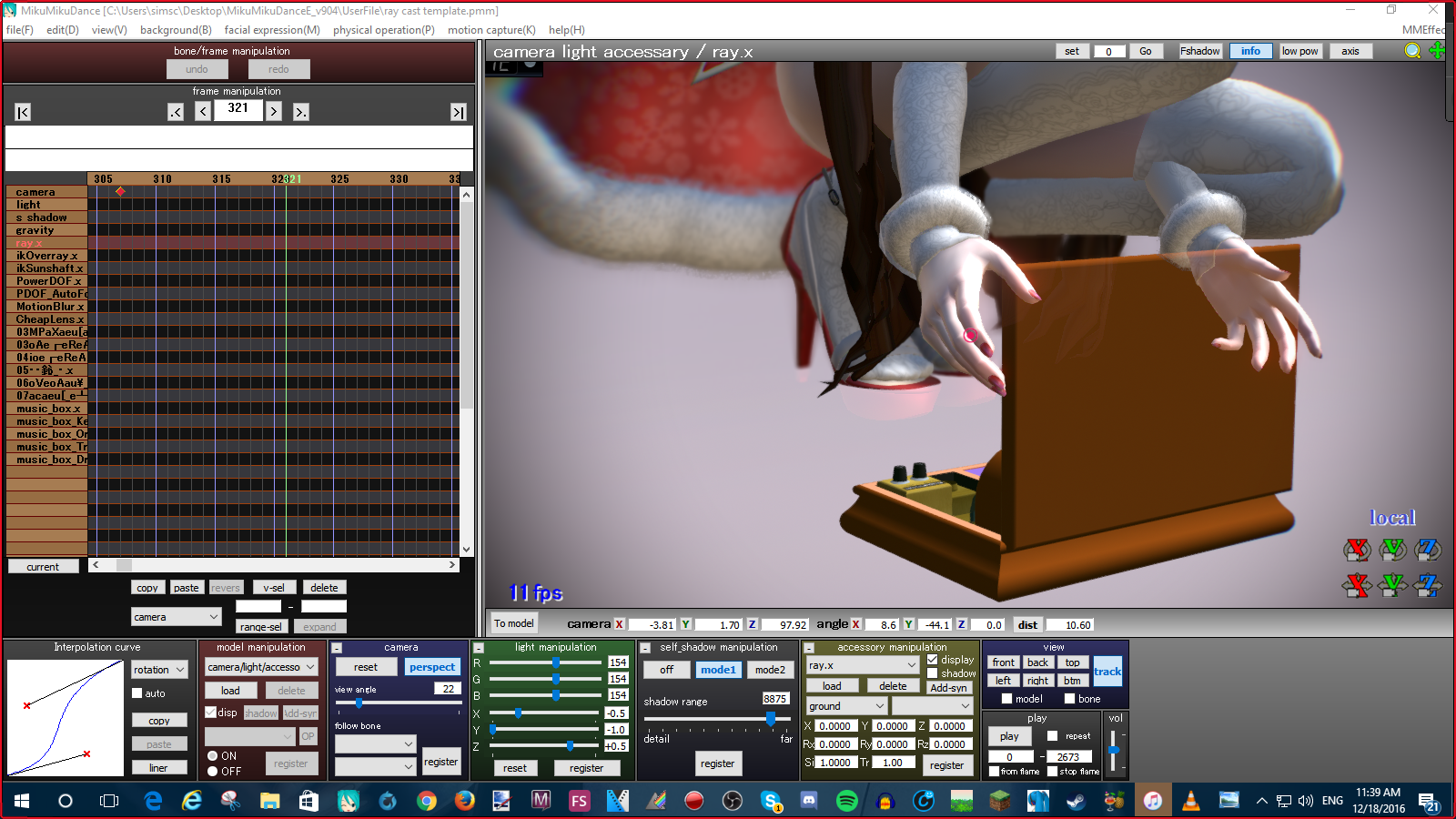Viewport: 1456px width, 819px height.
Task: Click the To model button
Action: click(x=514, y=623)
